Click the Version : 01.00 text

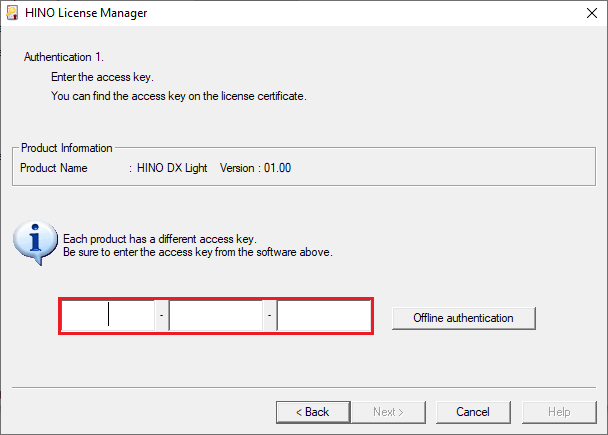pyautogui.click(x=256, y=168)
